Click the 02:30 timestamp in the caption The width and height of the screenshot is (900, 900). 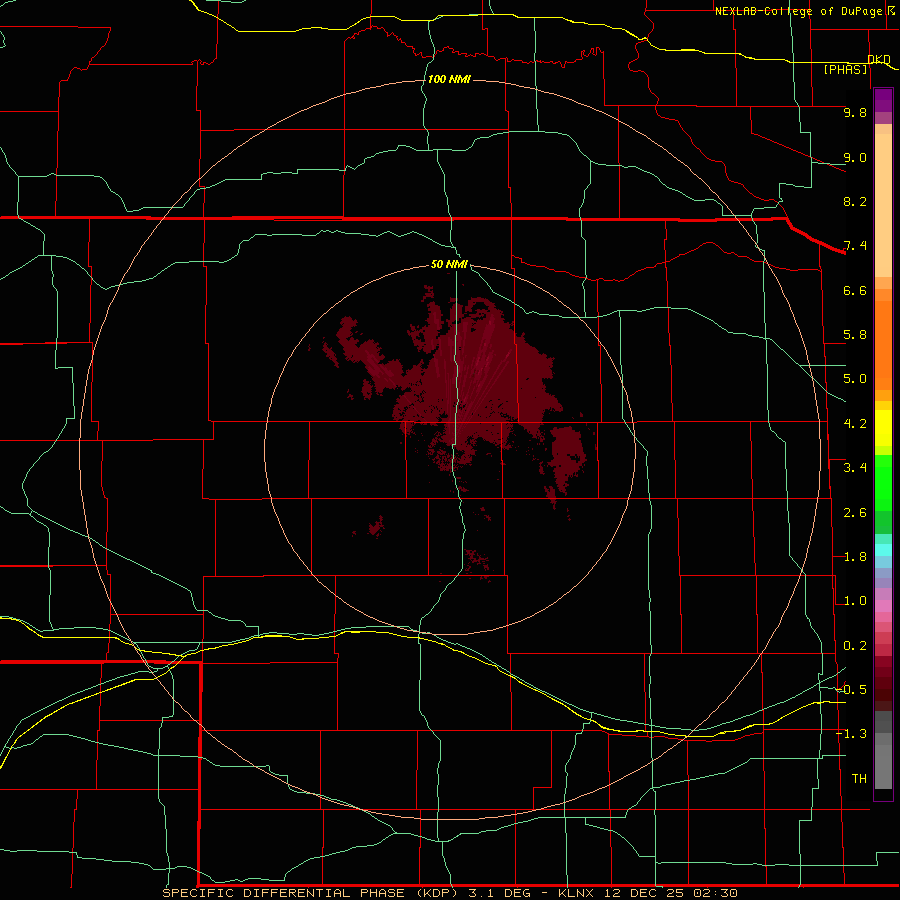[x=715, y=893]
